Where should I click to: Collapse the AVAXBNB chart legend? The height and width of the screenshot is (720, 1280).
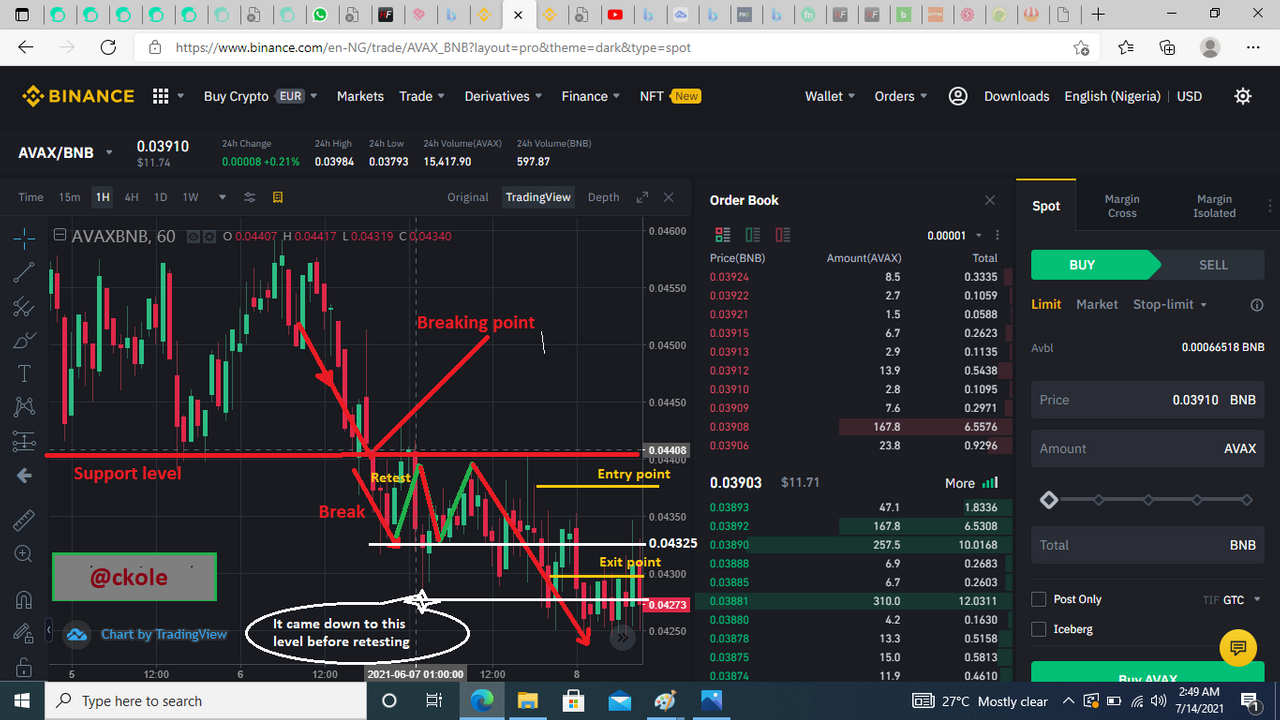pyautogui.click(x=61, y=236)
